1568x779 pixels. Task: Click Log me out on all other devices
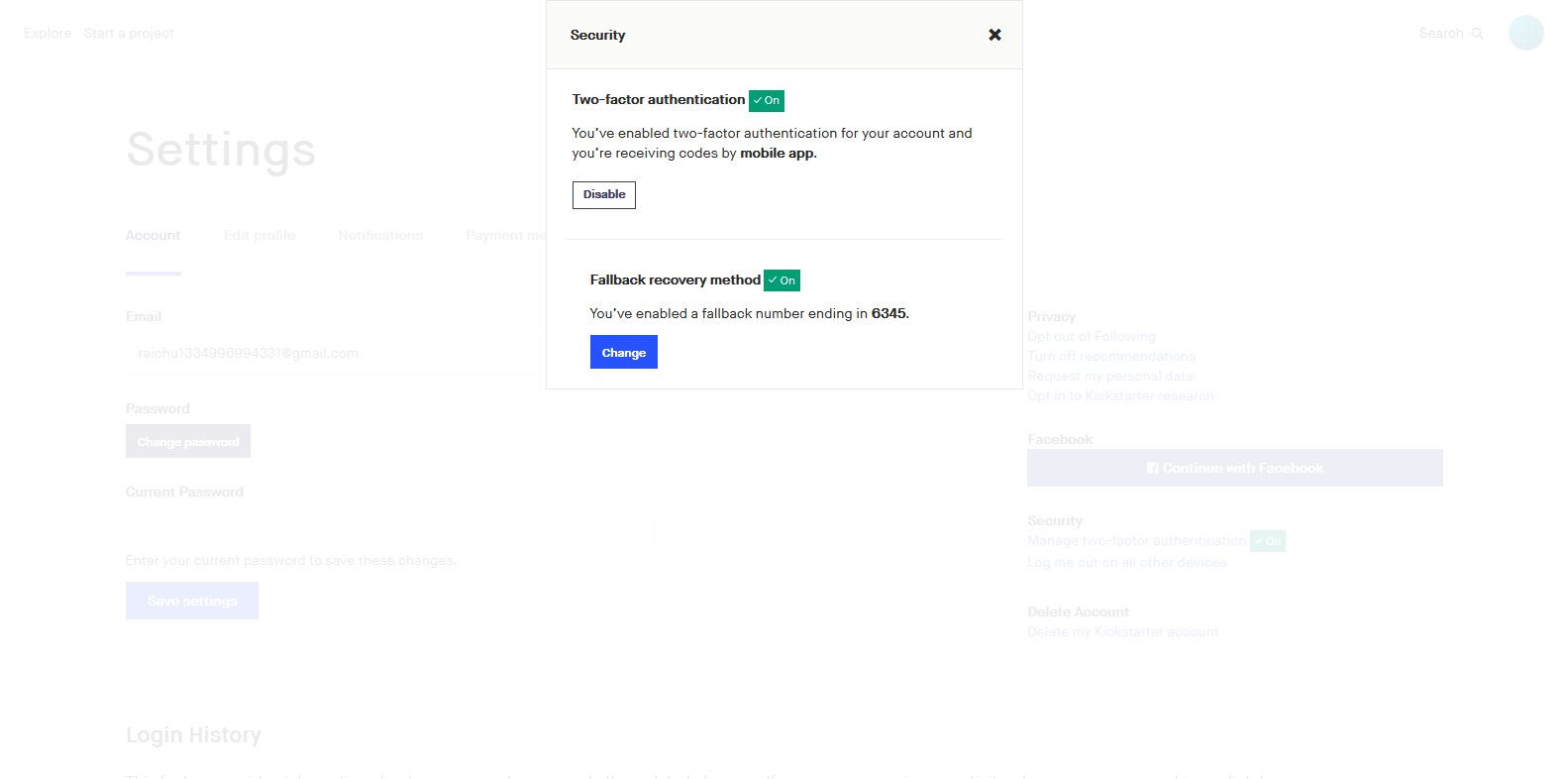pyautogui.click(x=1127, y=562)
